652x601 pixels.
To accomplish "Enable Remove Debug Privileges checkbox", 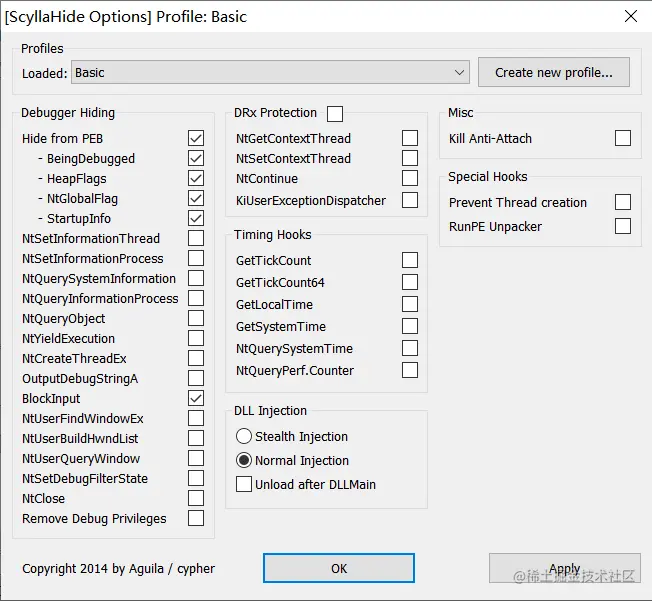I will pos(196,518).
